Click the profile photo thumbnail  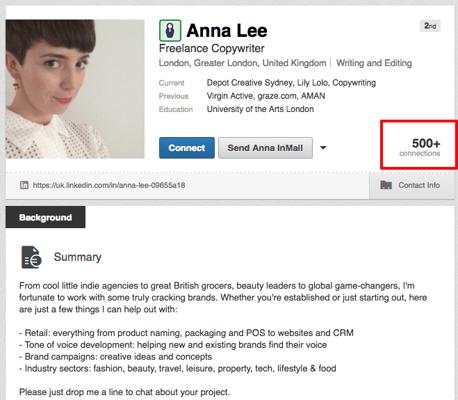75,89
